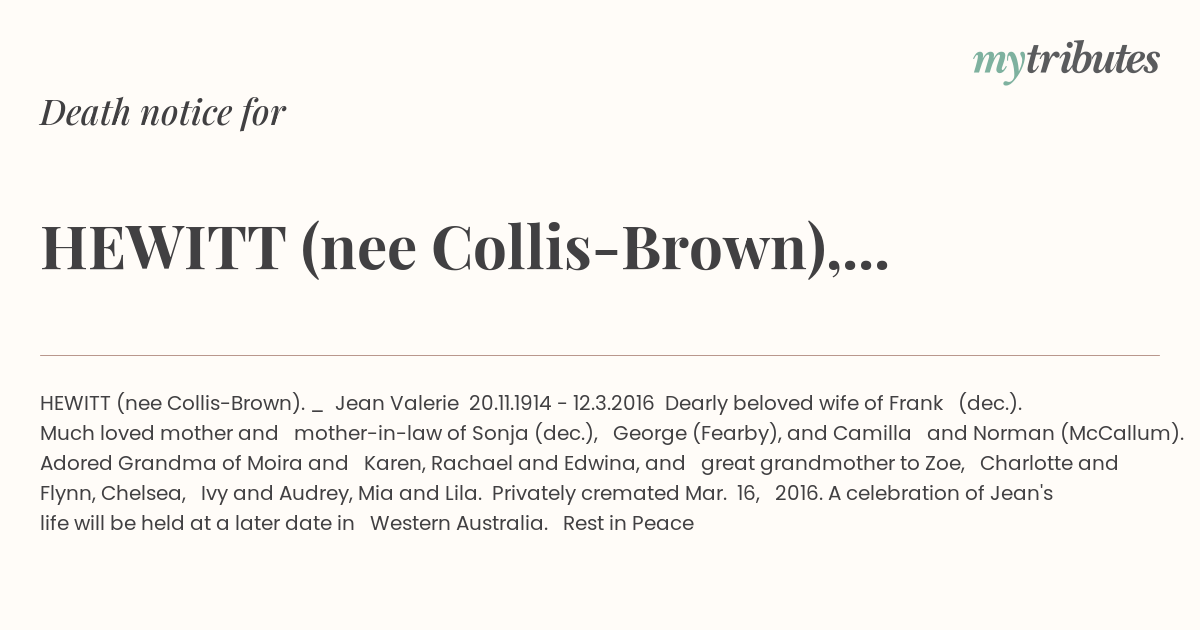
Task: Click "Ivy and Audrey, Mia and Lila"
Action: 342,493
